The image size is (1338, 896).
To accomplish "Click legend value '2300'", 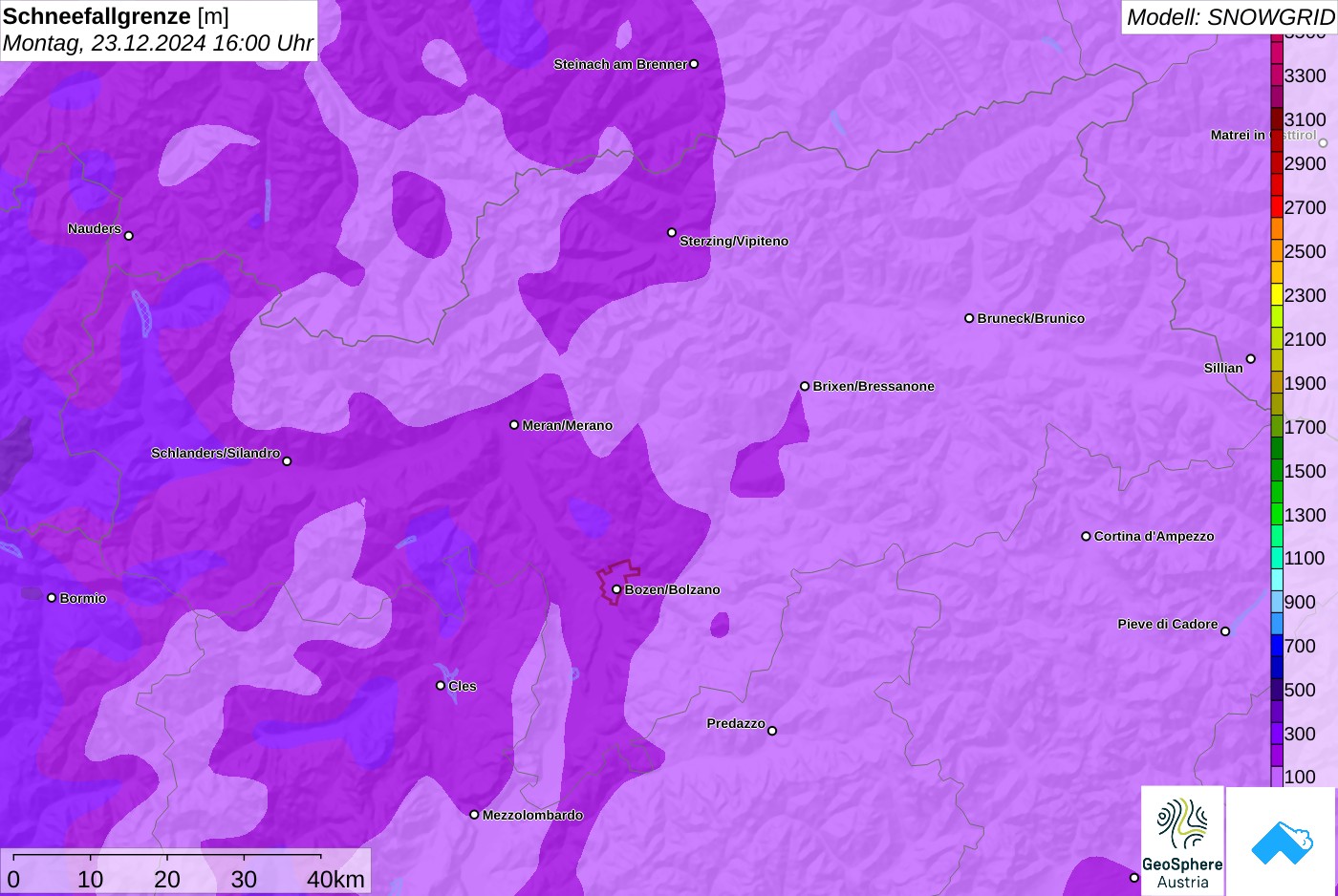I will click(x=1305, y=295).
